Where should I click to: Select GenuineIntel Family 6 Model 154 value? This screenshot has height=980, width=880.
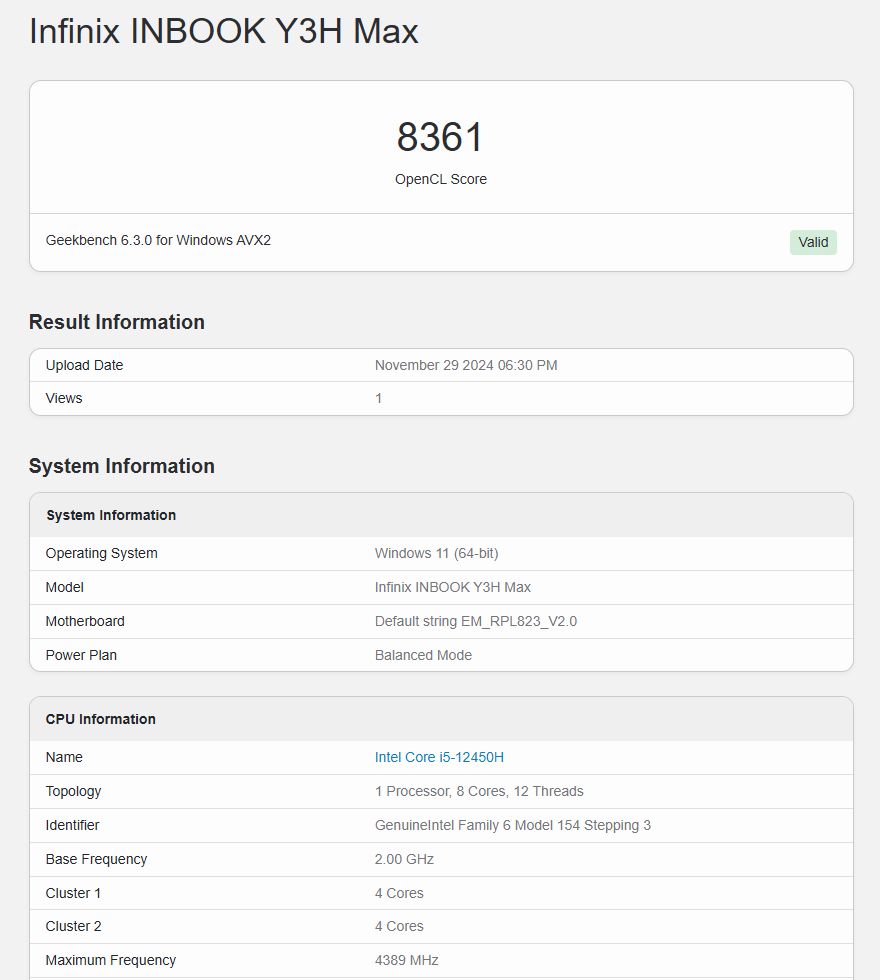click(x=512, y=825)
